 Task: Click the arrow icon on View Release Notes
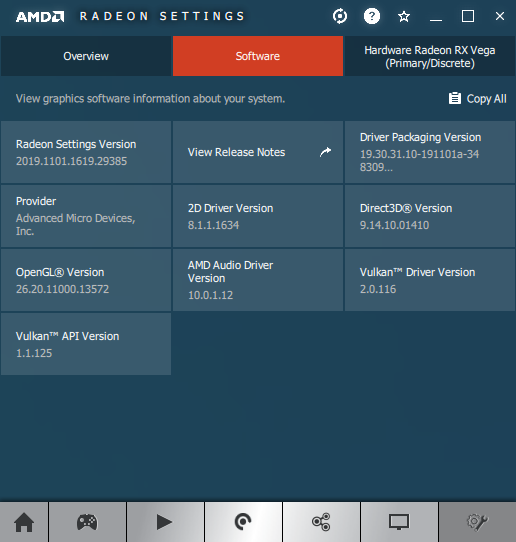point(325,152)
